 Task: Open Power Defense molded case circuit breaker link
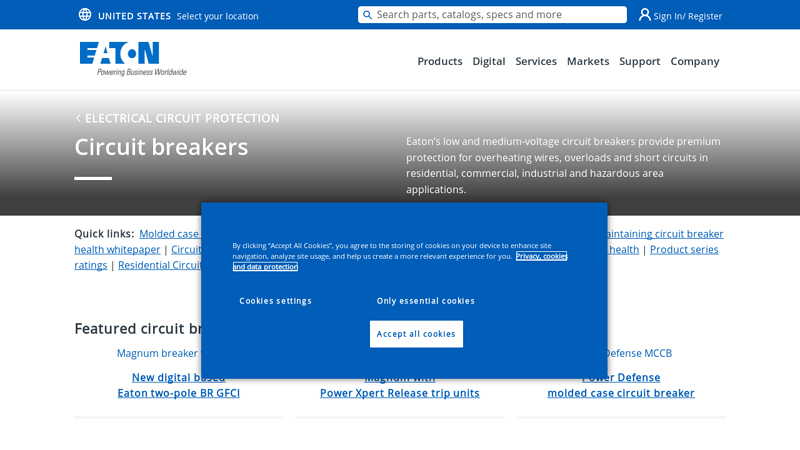(621, 385)
